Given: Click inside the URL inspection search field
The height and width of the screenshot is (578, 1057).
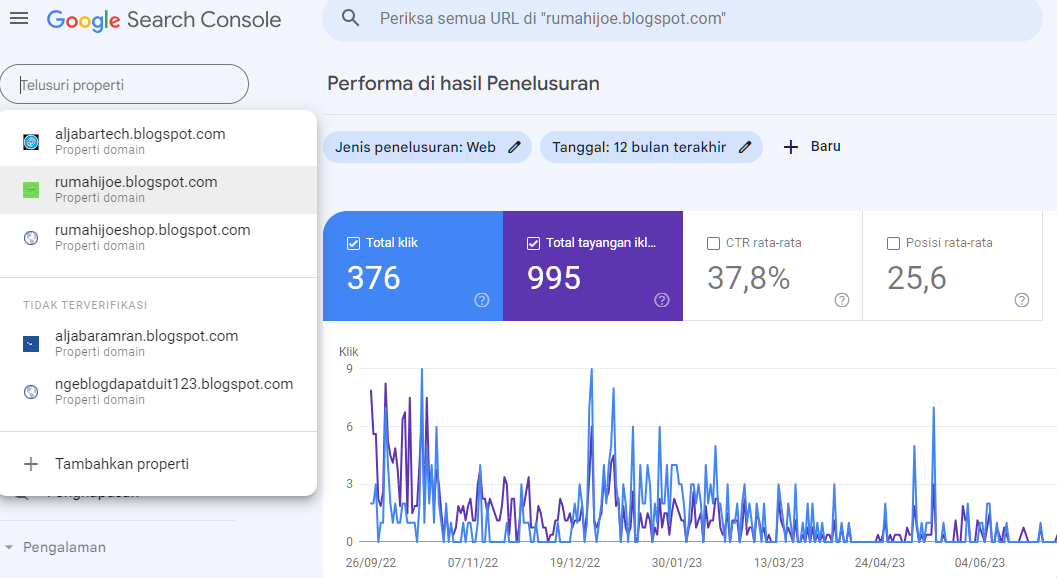Looking at the screenshot, I should point(682,19).
